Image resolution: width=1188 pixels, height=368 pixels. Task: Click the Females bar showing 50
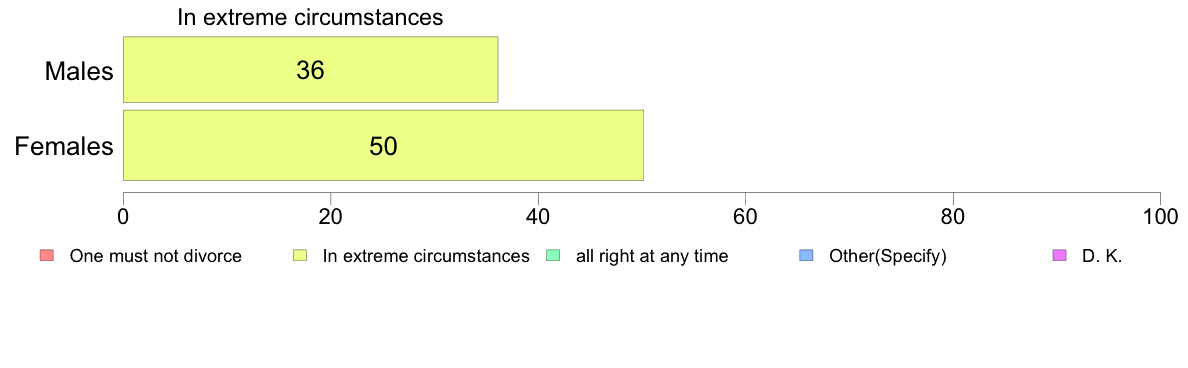(x=383, y=145)
